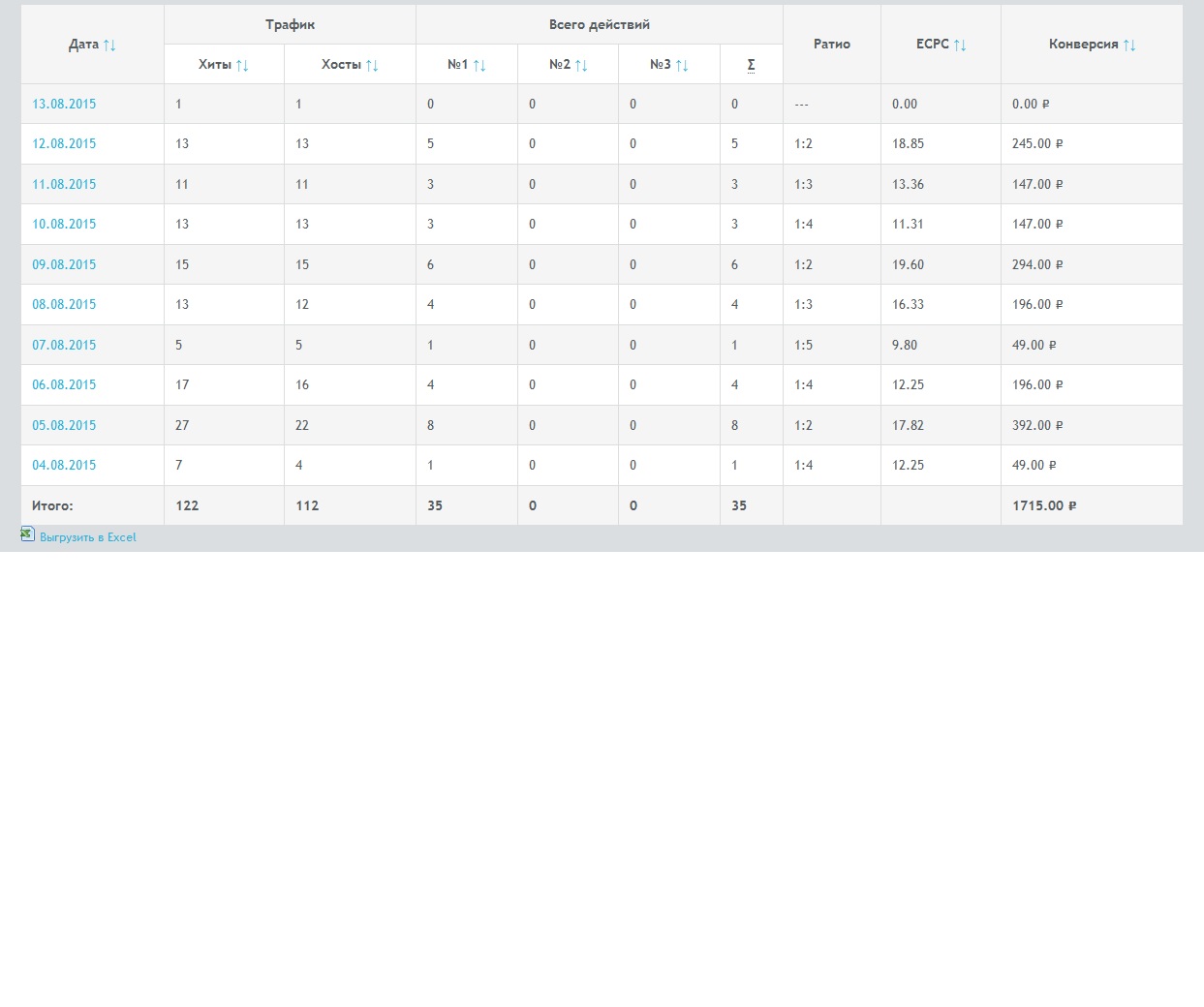Open stats for 08.08.2015
1204x1007 pixels.
(64, 304)
